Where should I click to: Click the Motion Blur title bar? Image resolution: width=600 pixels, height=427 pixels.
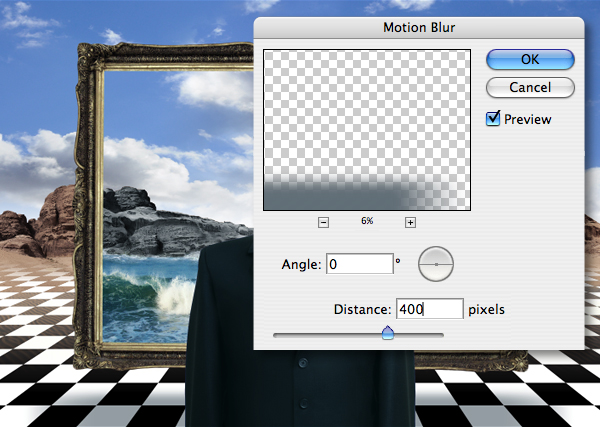(x=419, y=28)
